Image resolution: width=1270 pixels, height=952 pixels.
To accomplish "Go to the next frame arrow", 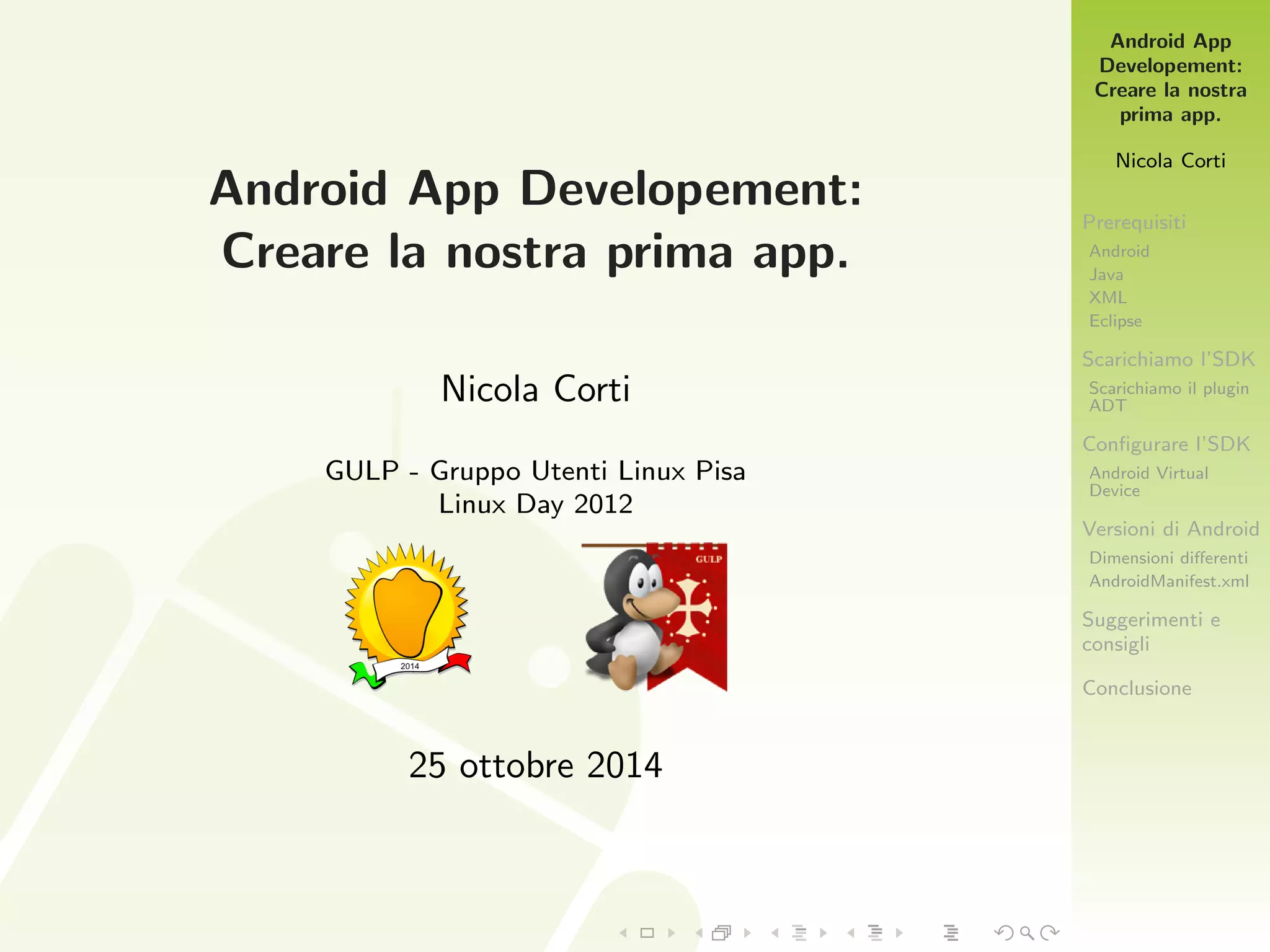I will 748,933.
